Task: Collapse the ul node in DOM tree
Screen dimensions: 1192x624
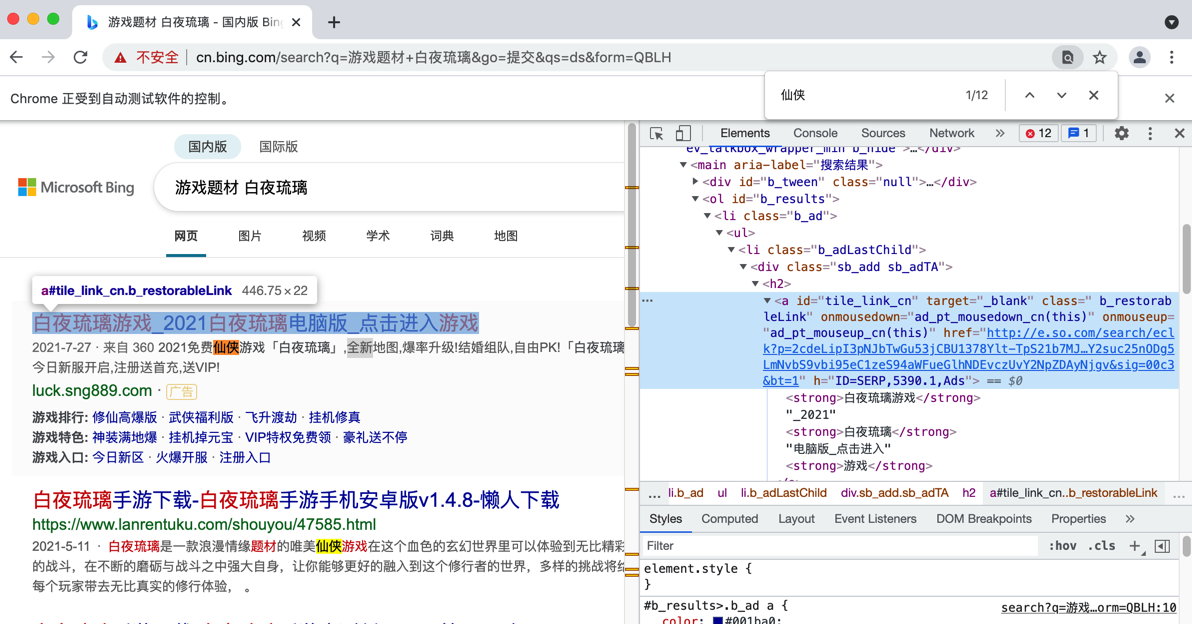Action: point(719,233)
